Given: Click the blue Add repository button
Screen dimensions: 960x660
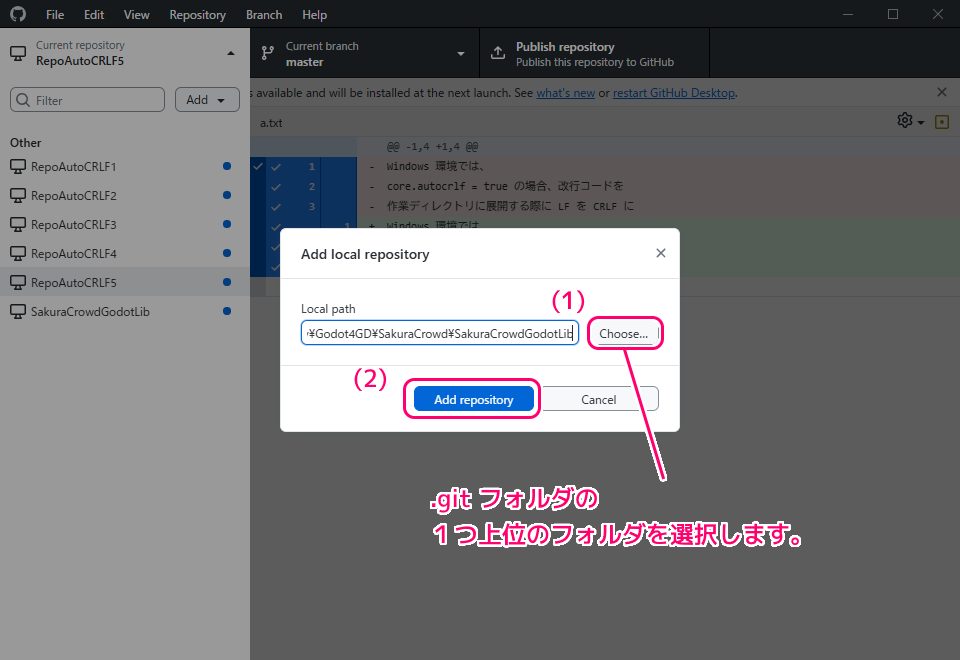Looking at the screenshot, I should point(473,399).
